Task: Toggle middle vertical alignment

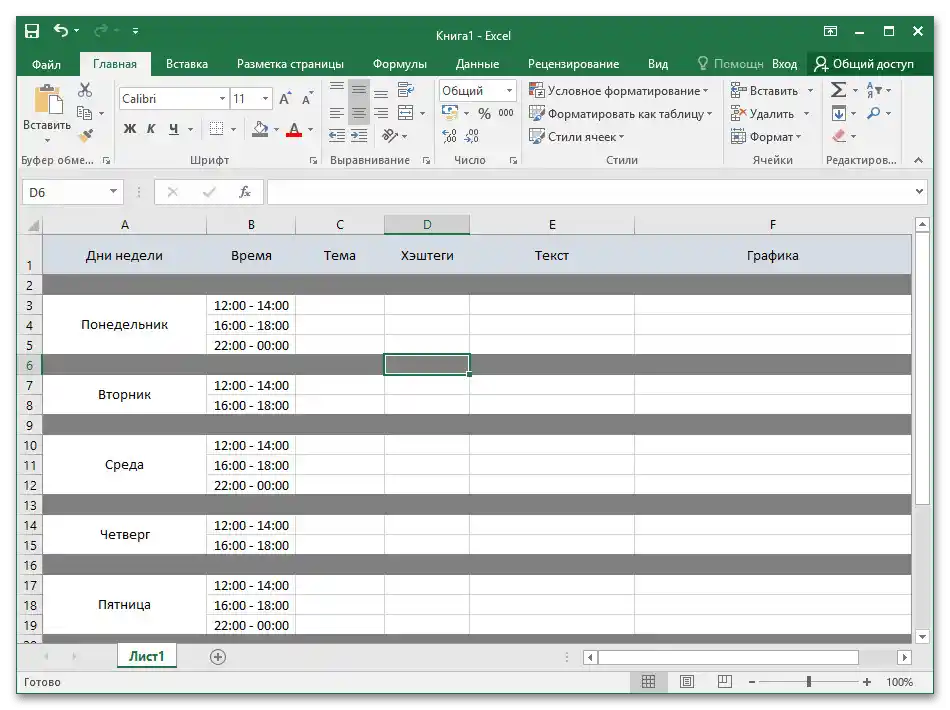Action: pos(359,90)
